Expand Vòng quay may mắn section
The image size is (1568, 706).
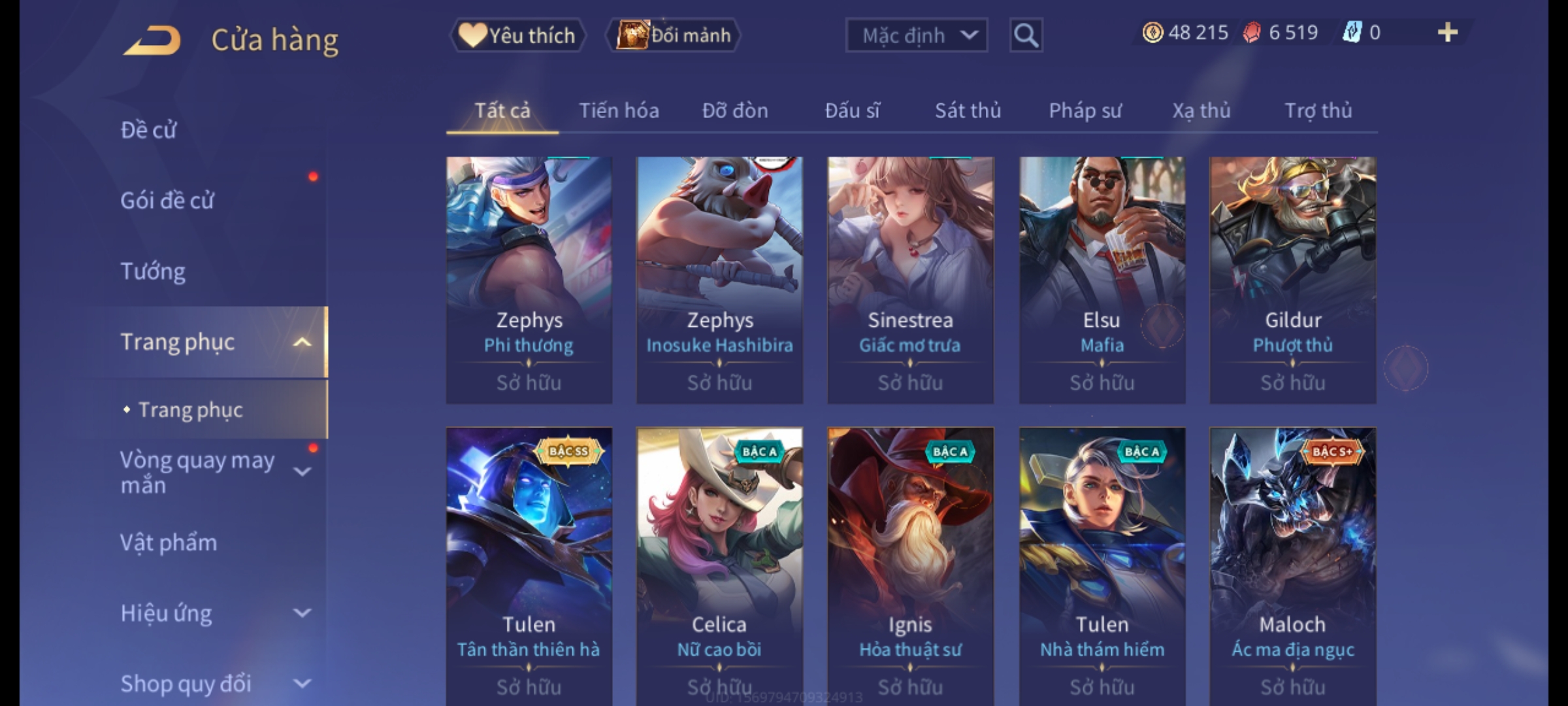click(302, 471)
